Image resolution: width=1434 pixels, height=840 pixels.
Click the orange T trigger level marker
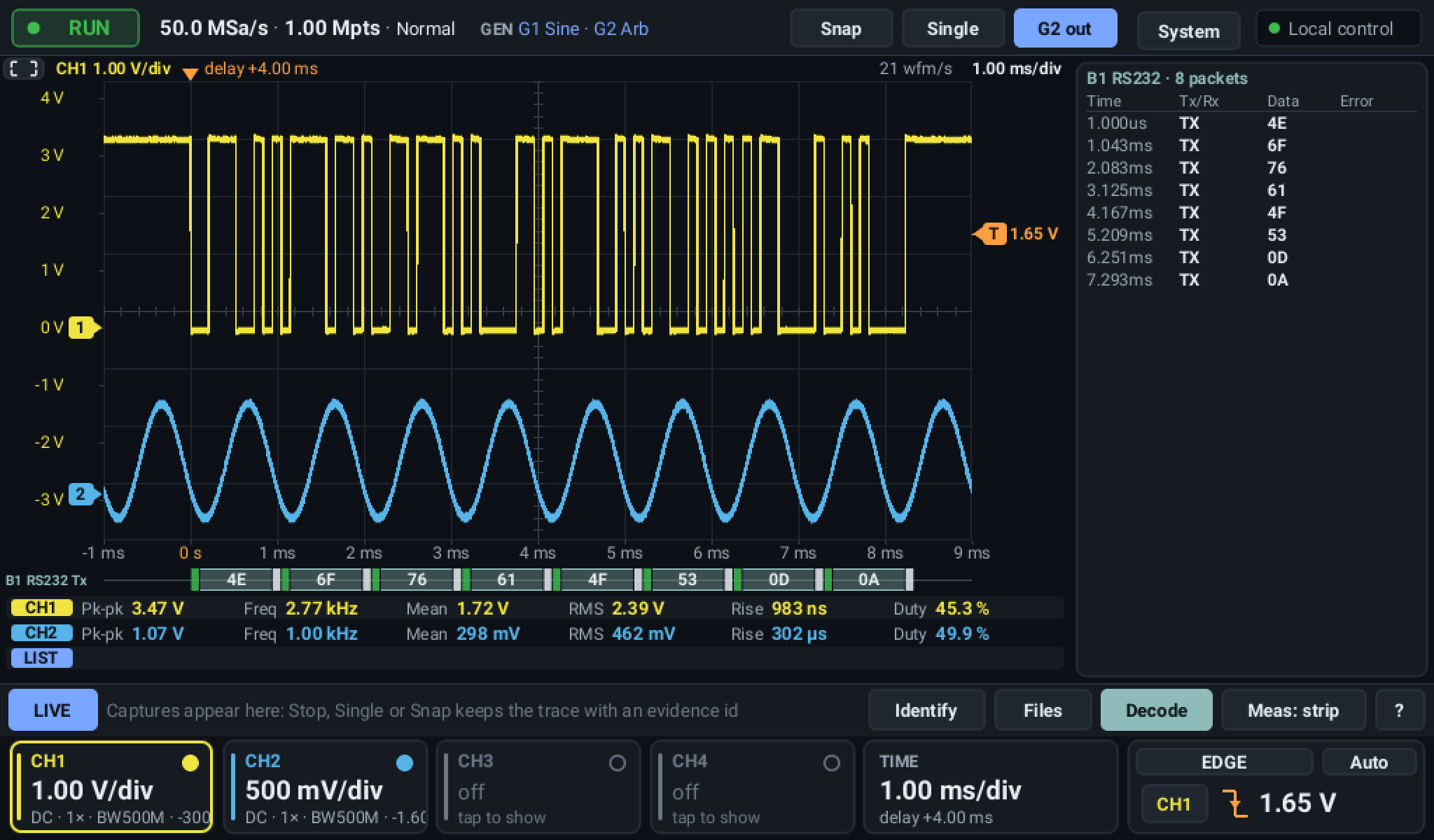click(991, 234)
